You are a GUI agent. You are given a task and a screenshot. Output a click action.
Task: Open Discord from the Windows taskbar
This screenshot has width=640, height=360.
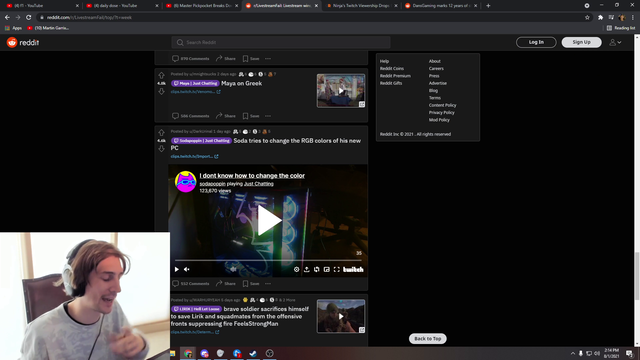[204, 353]
